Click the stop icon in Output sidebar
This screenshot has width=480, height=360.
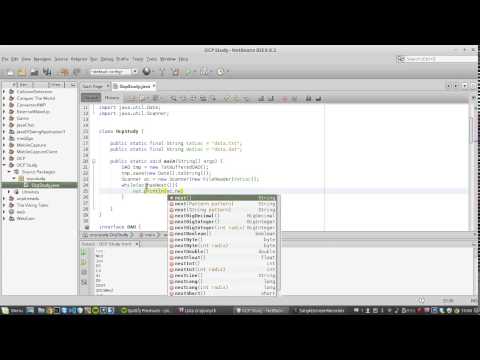(84, 272)
